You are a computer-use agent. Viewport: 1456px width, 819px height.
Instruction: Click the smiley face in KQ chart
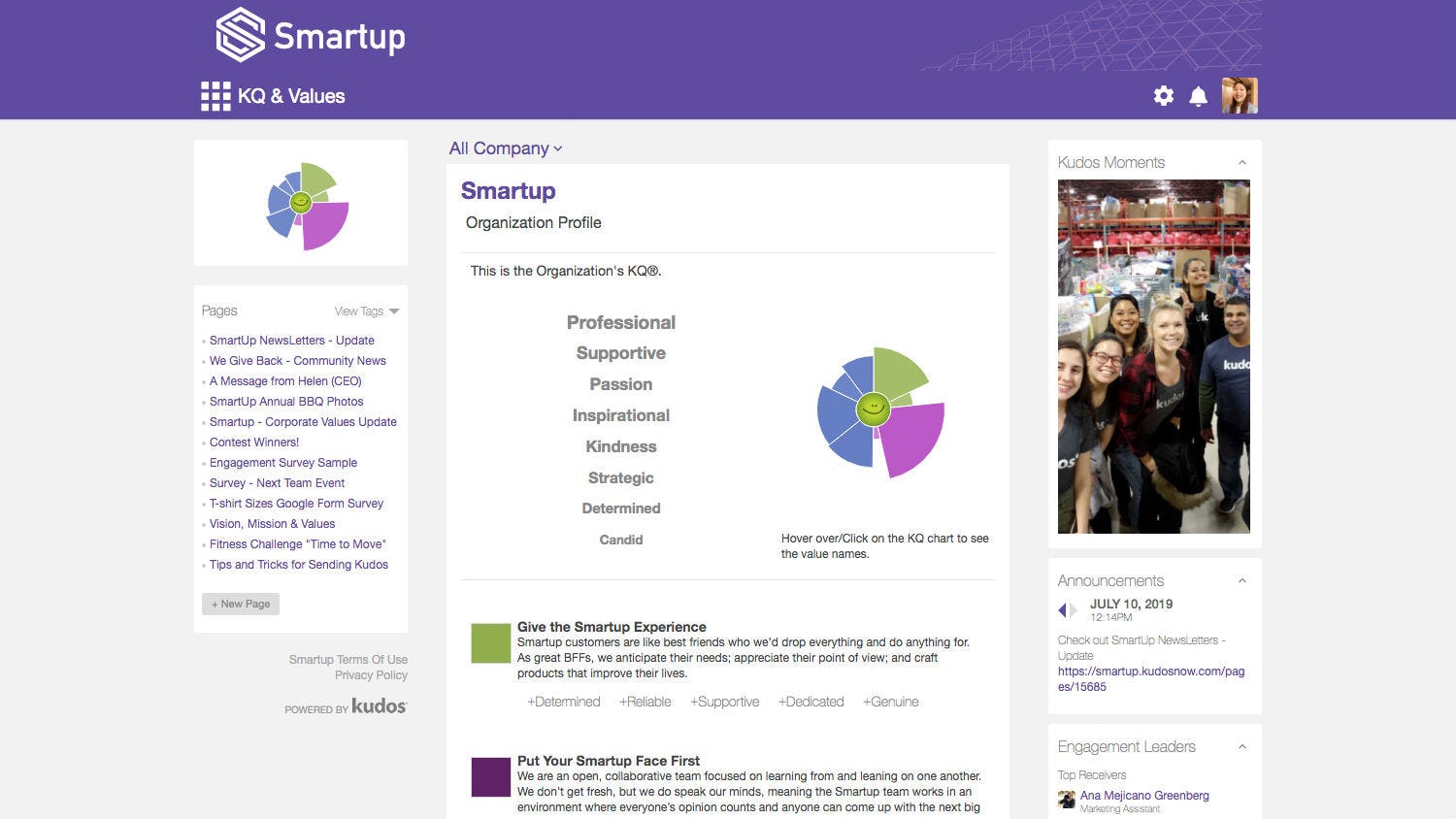(873, 409)
